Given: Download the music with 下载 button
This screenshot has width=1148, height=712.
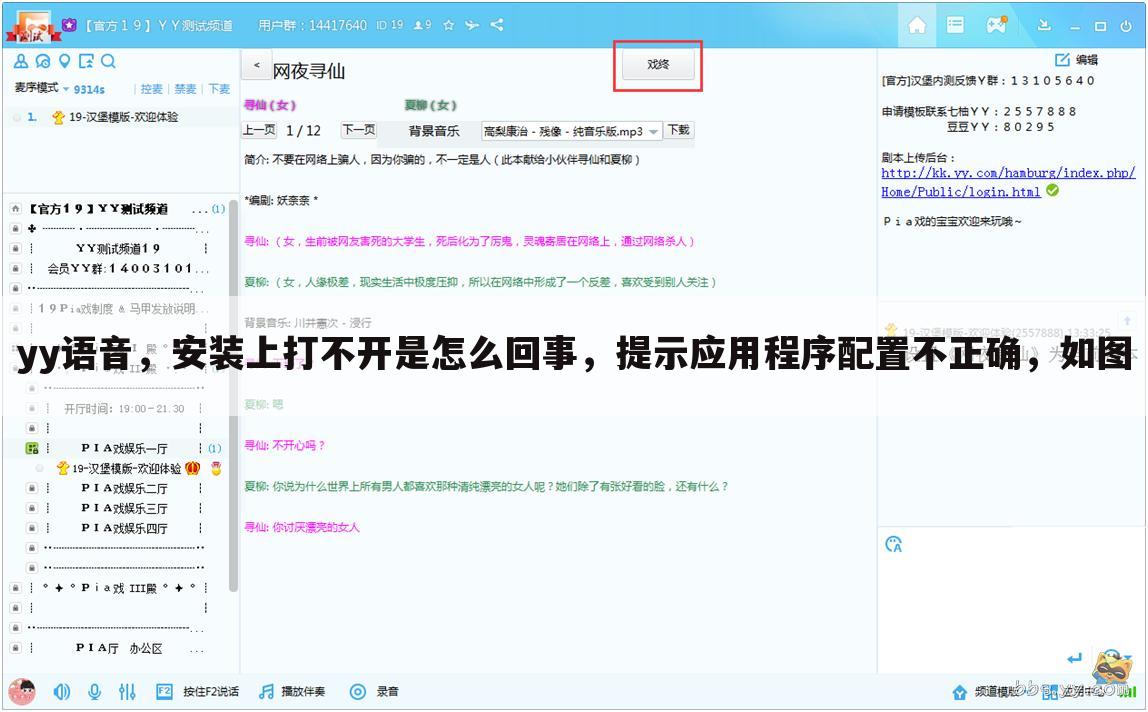Looking at the screenshot, I should click(x=679, y=130).
